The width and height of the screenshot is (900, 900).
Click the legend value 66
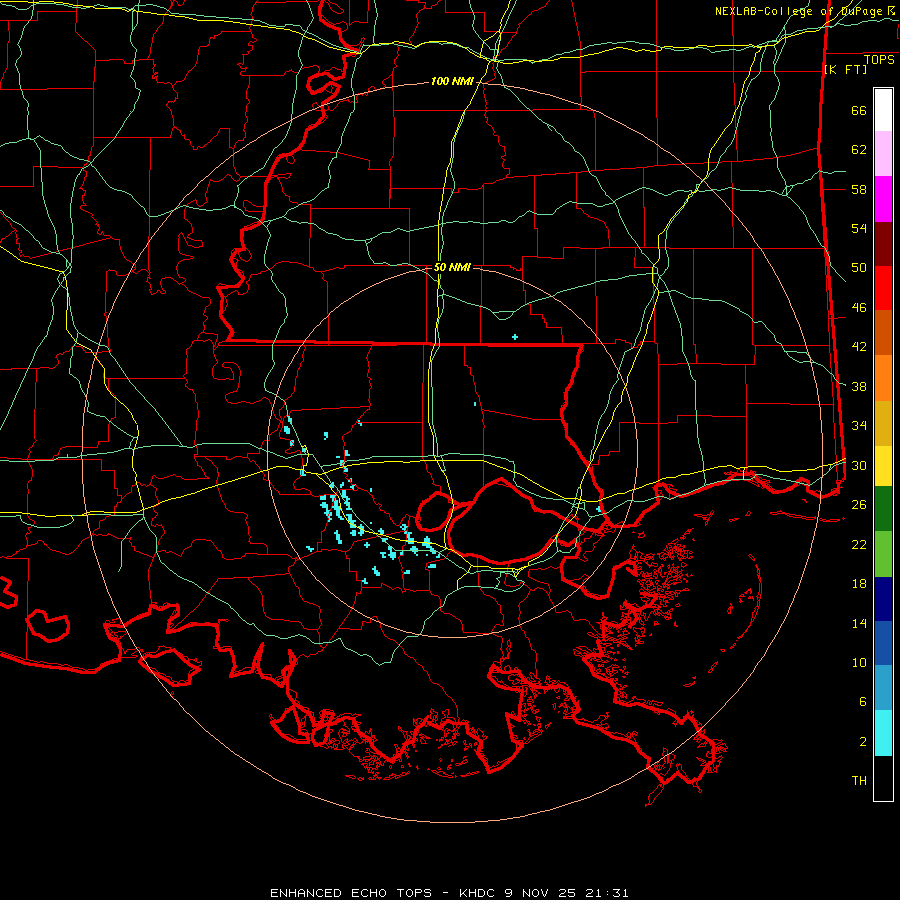(859, 110)
